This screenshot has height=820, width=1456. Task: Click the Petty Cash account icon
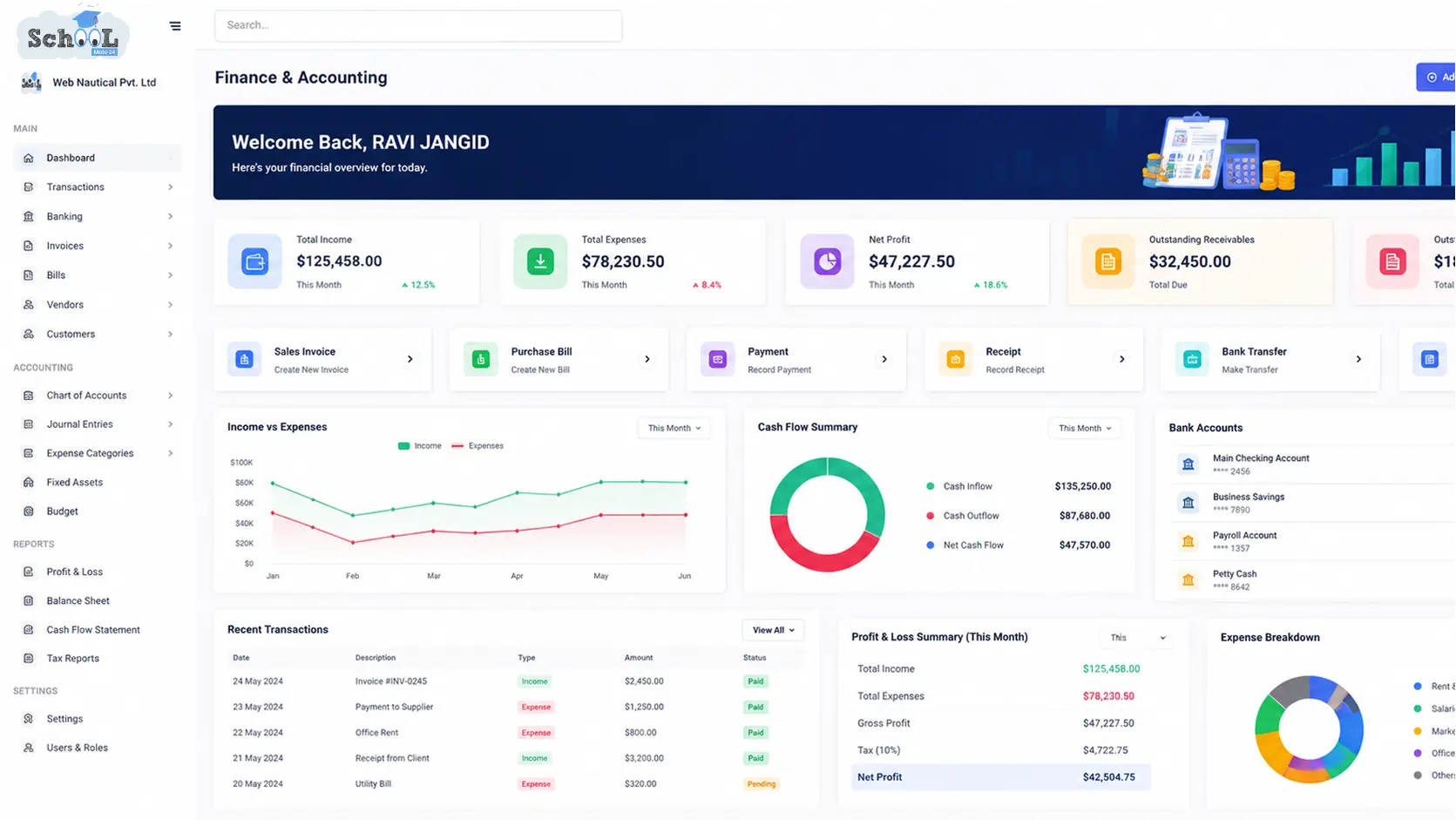pyautogui.click(x=1188, y=580)
